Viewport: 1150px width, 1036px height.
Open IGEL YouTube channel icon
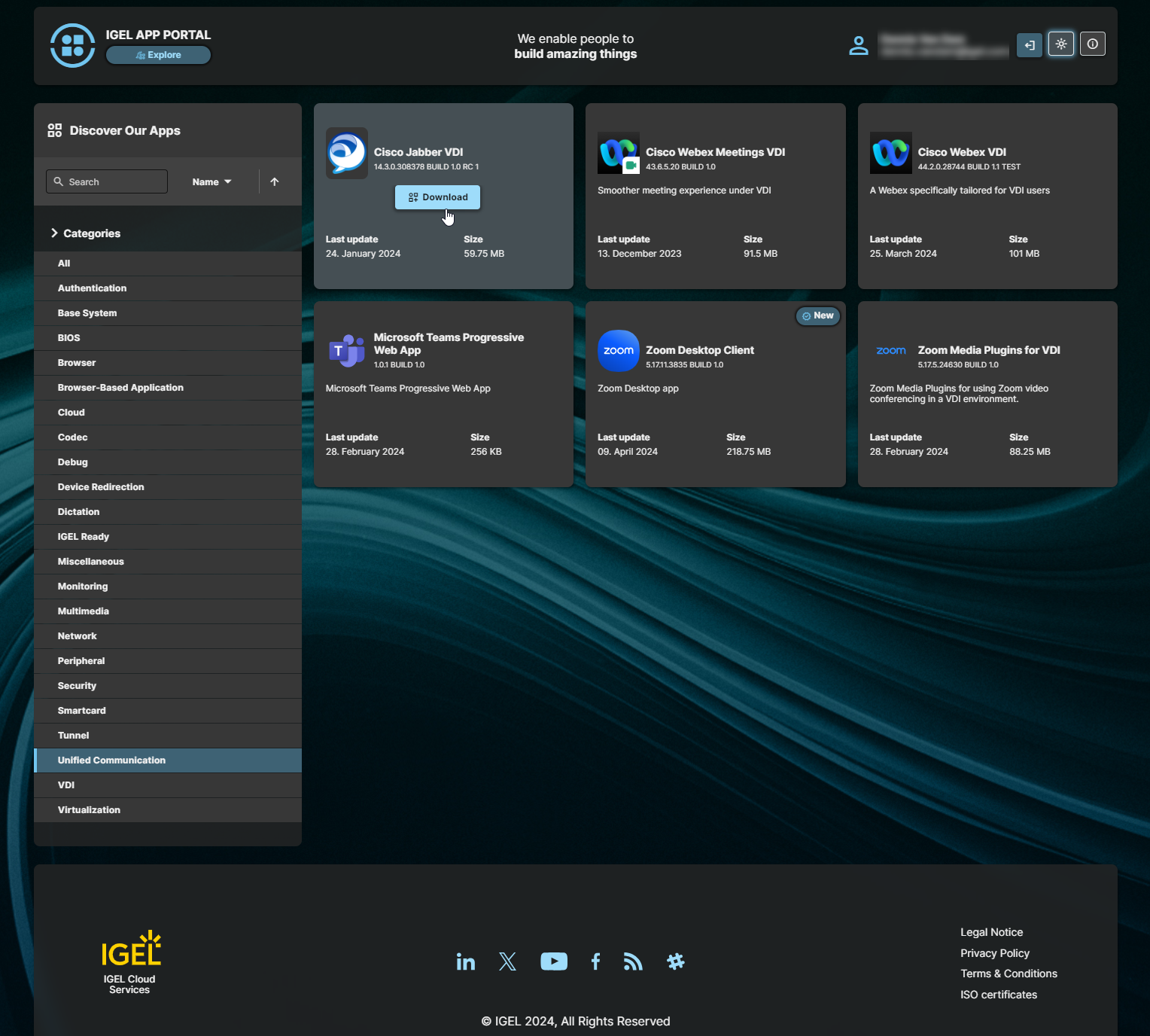[553, 961]
